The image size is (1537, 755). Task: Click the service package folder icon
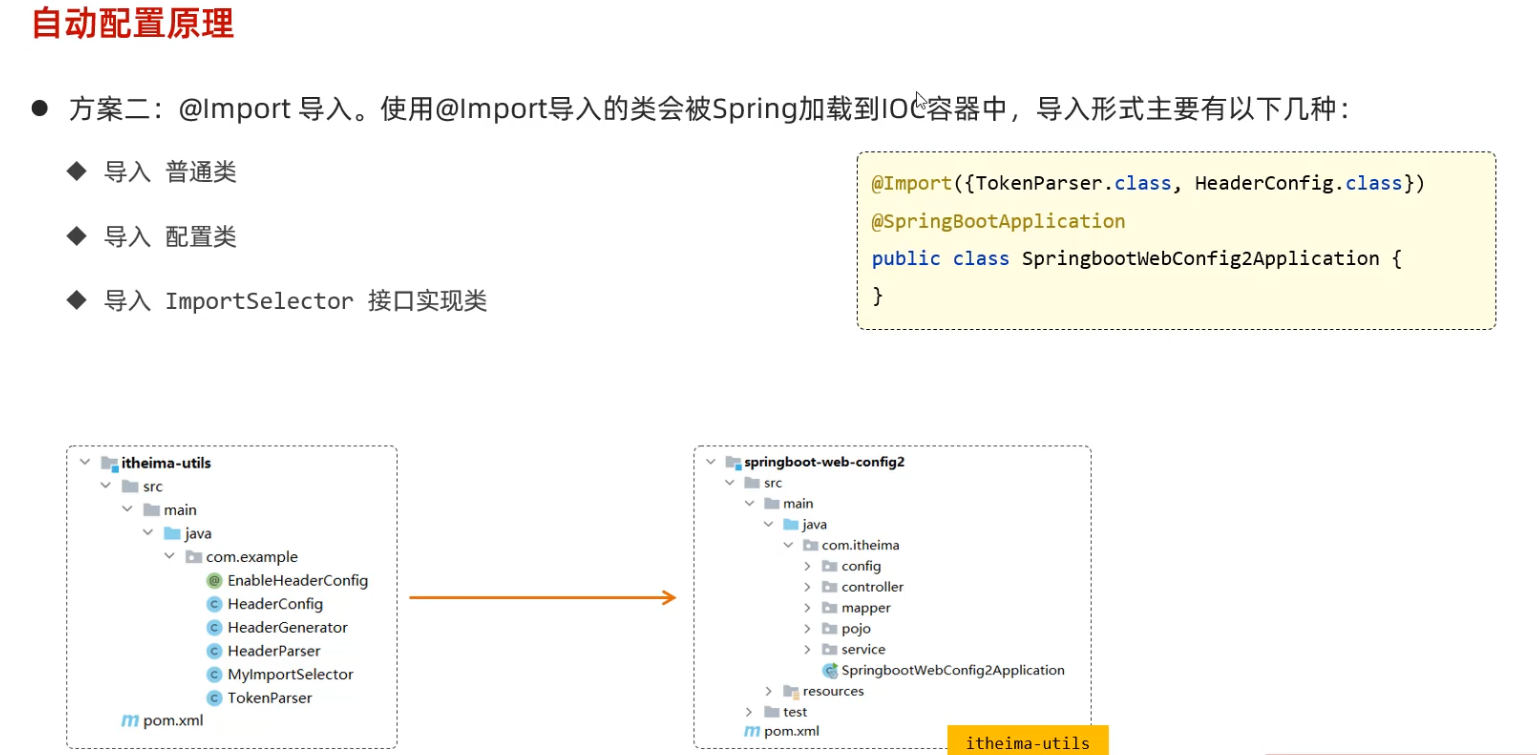830,650
